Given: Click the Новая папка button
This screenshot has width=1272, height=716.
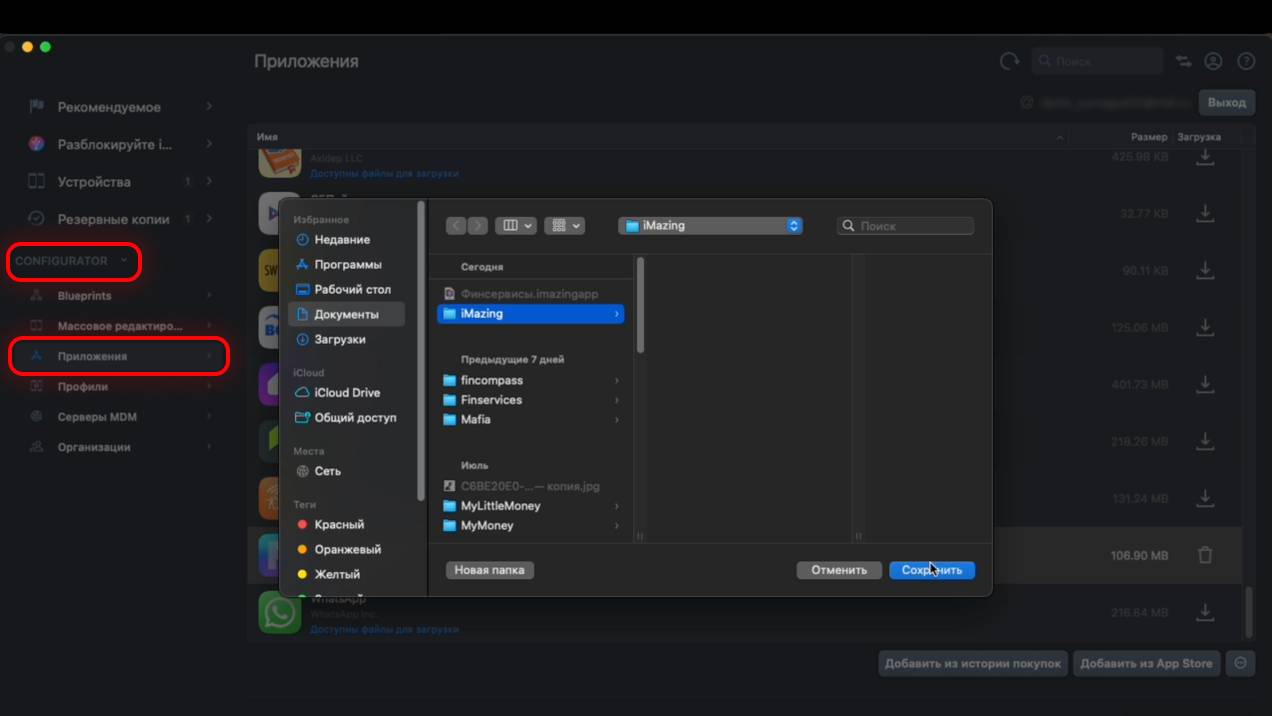Looking at the screenshot, I should (489, 570).
